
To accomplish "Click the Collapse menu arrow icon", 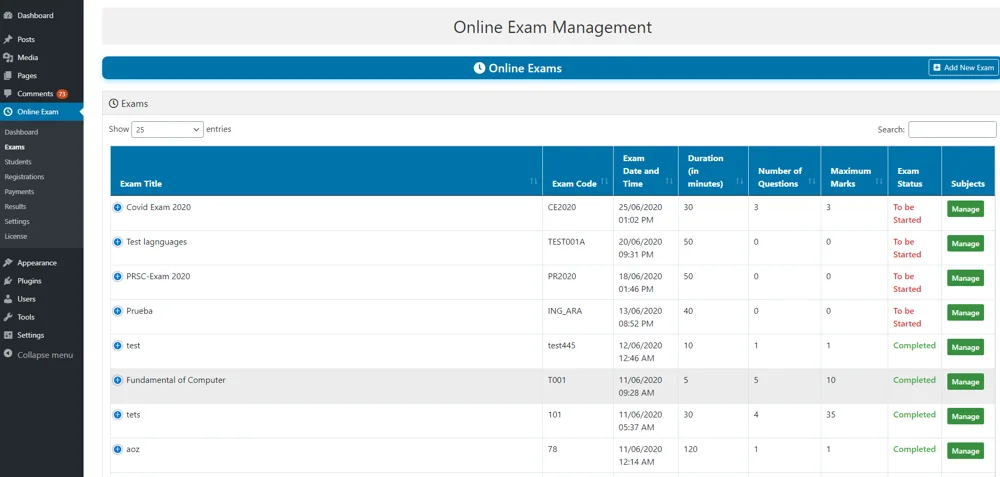I will (8, 355).
